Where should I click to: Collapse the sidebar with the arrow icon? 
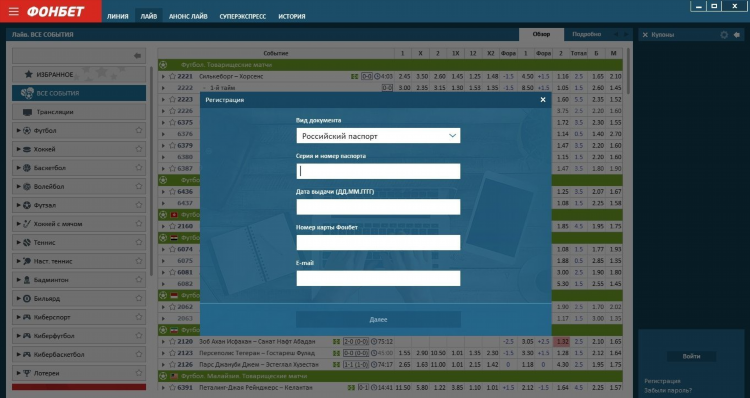point(138,55)
